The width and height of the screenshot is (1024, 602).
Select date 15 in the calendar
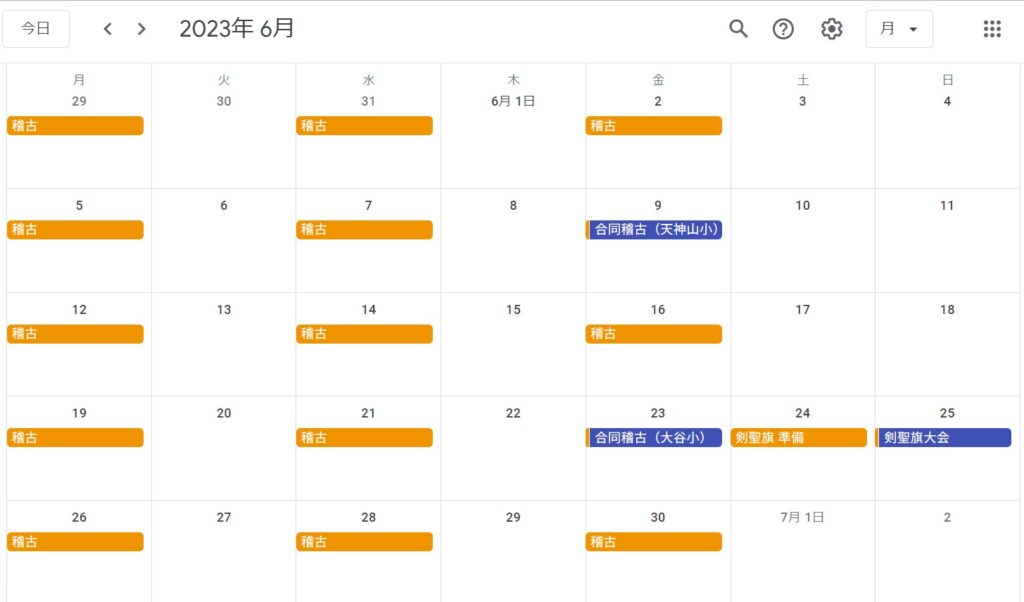pos(513,310)
